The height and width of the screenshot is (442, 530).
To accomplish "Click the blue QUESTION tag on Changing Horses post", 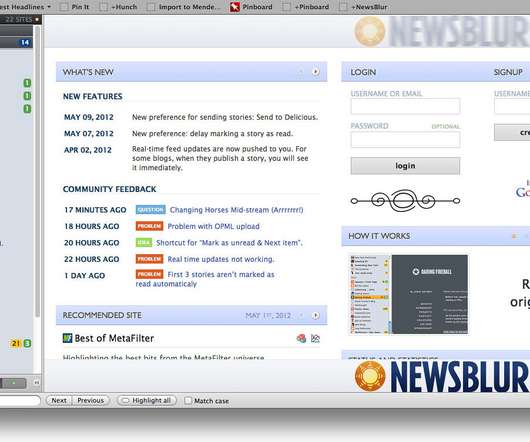I will 150,210.
